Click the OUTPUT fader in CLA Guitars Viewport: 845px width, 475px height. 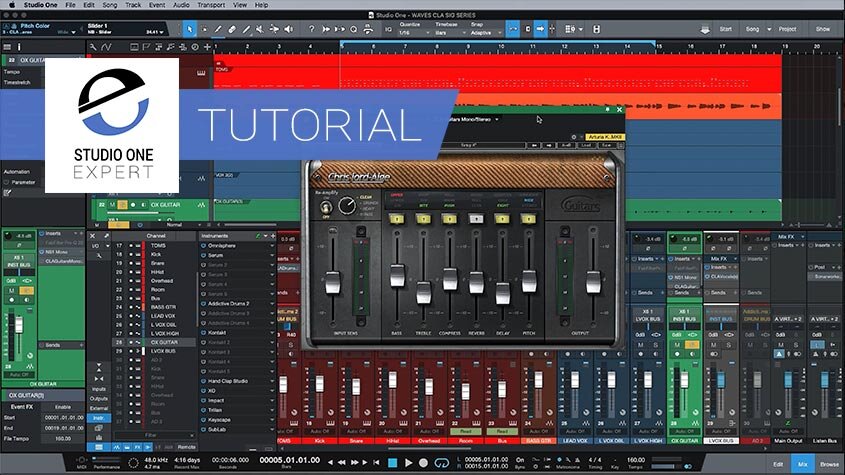pos(593,283)
